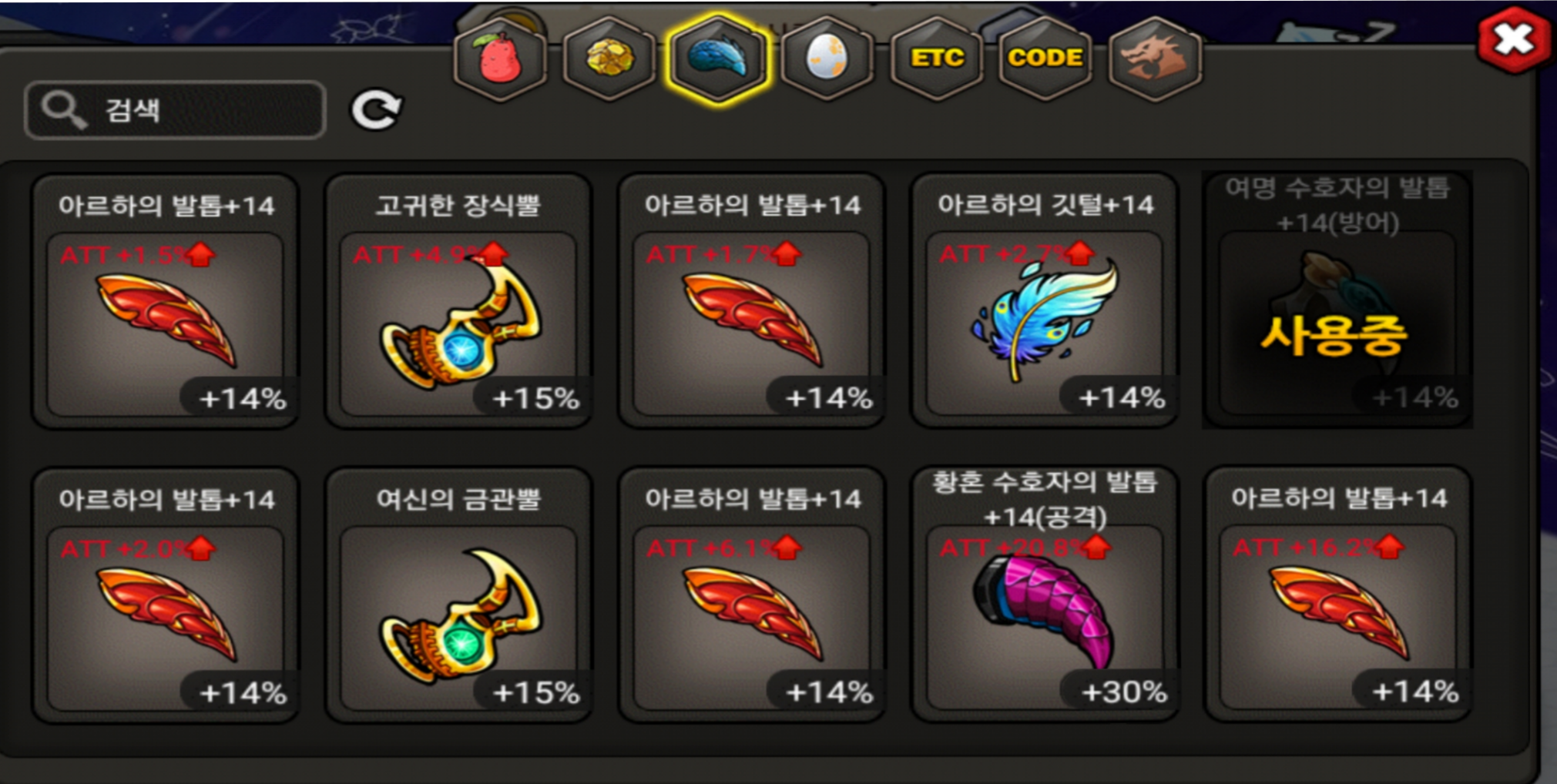
Task: Select the blue dragon claw equipment tab
Action: click(718, 59)
